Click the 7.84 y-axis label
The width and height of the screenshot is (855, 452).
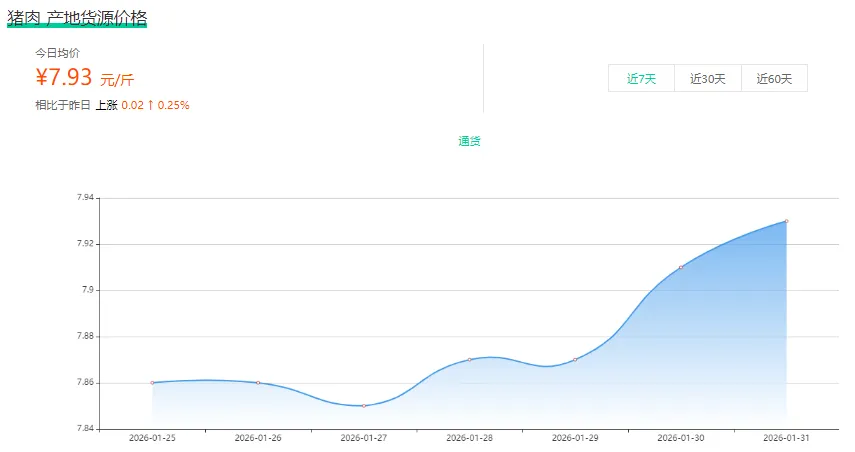pyautogui.click(x=85, y=429)
